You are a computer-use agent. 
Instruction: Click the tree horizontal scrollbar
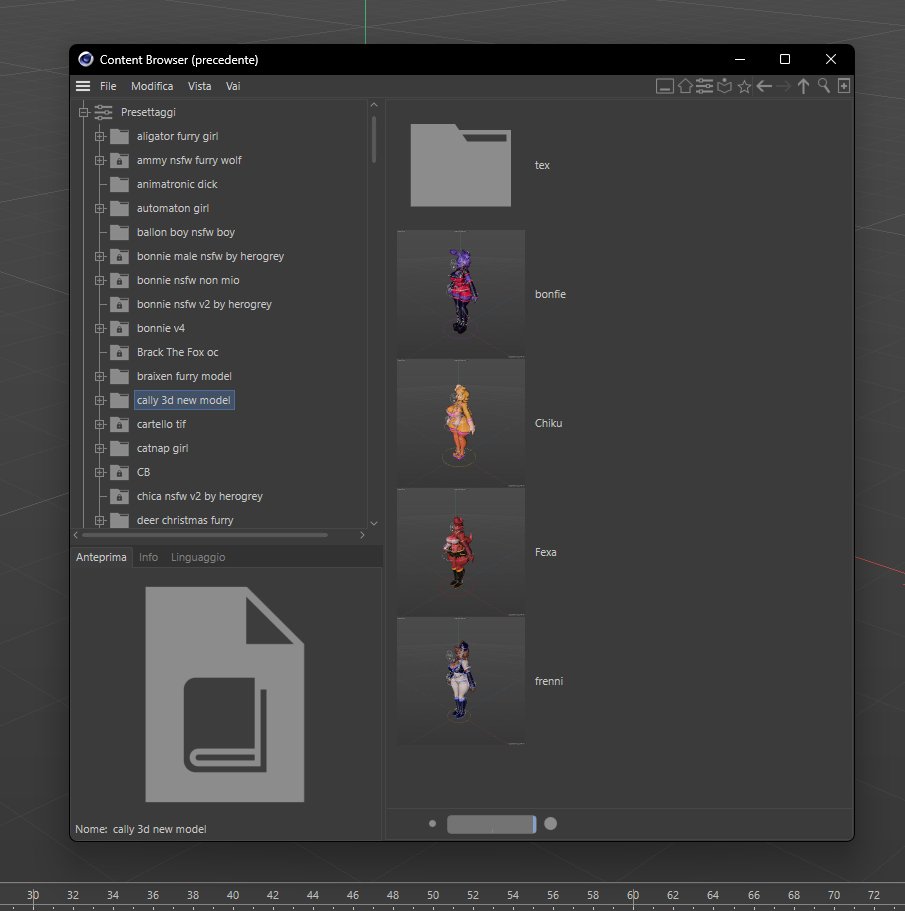205,535
